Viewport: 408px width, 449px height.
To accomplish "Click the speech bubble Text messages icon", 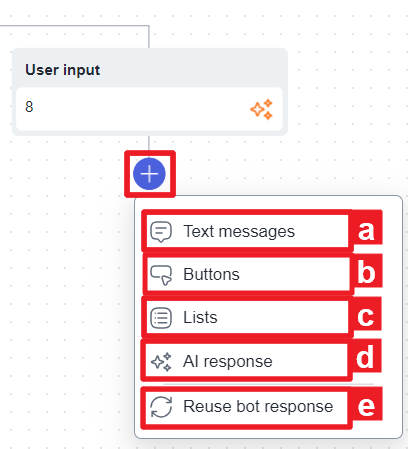I will [161, 232].
